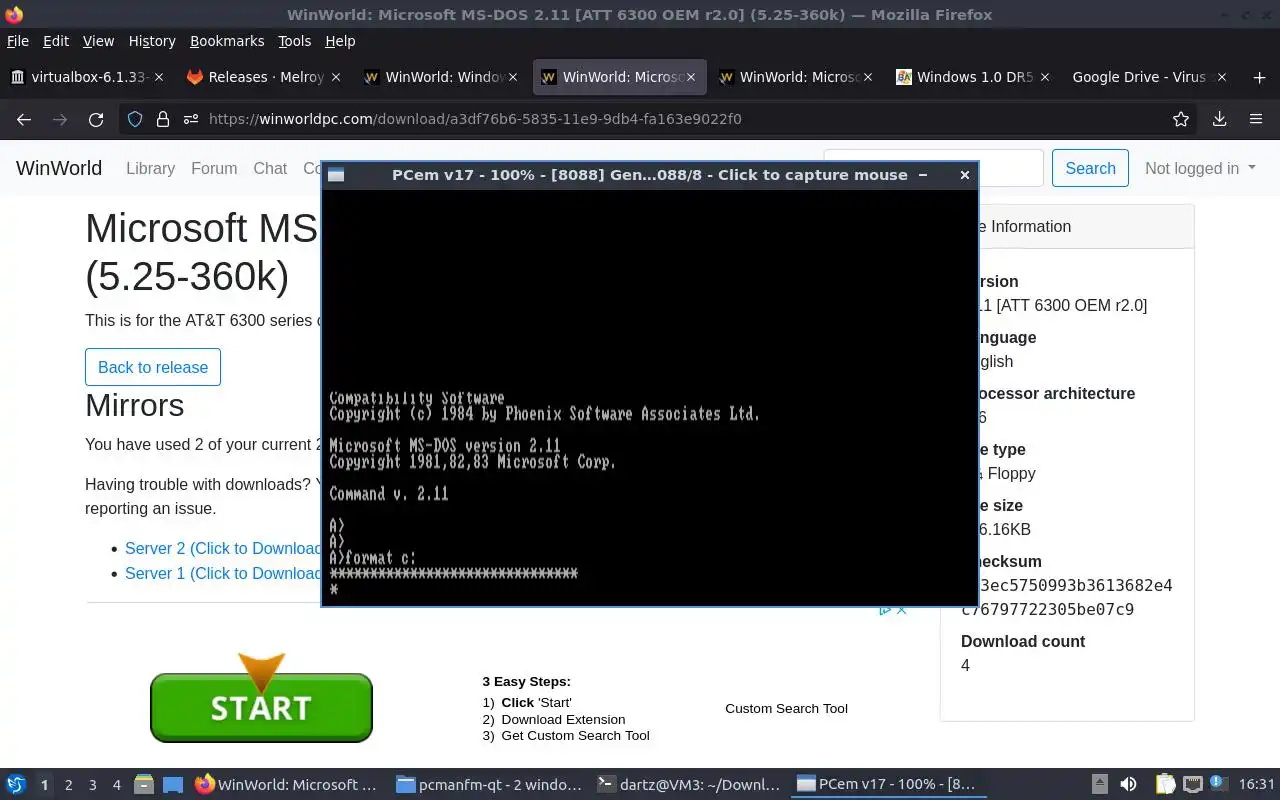Open the History menu
This screenshot has width=1280, height=800.
pyautogui.click(x=152, y=41)
